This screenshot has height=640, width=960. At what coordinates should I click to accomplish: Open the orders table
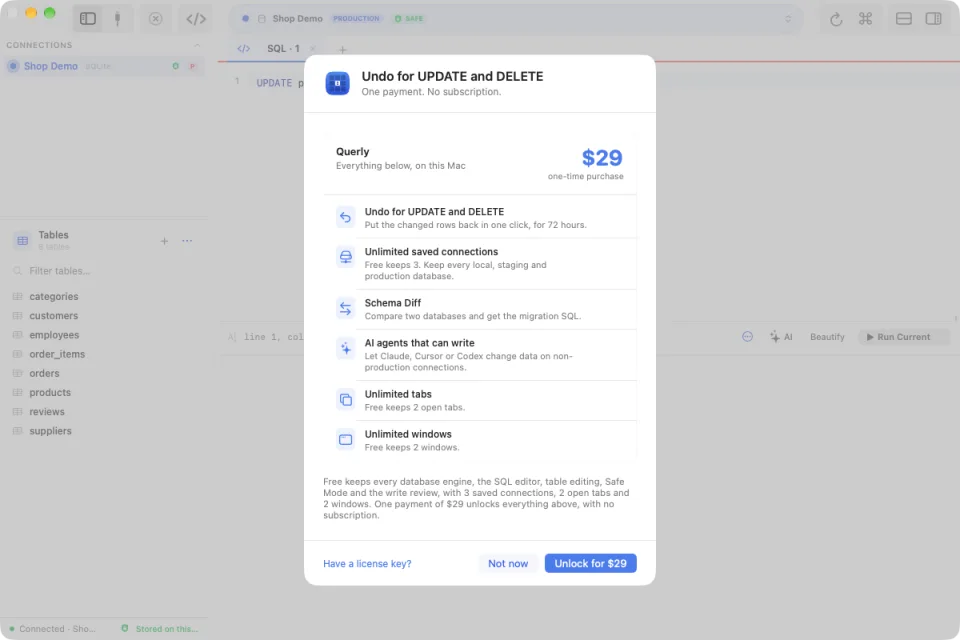pos(45,373)
